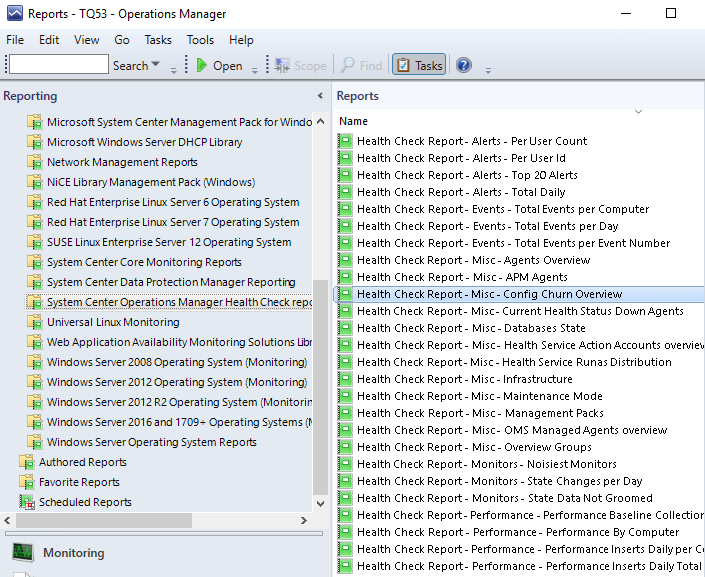Open toolbar options after Search button

(173, 69)
